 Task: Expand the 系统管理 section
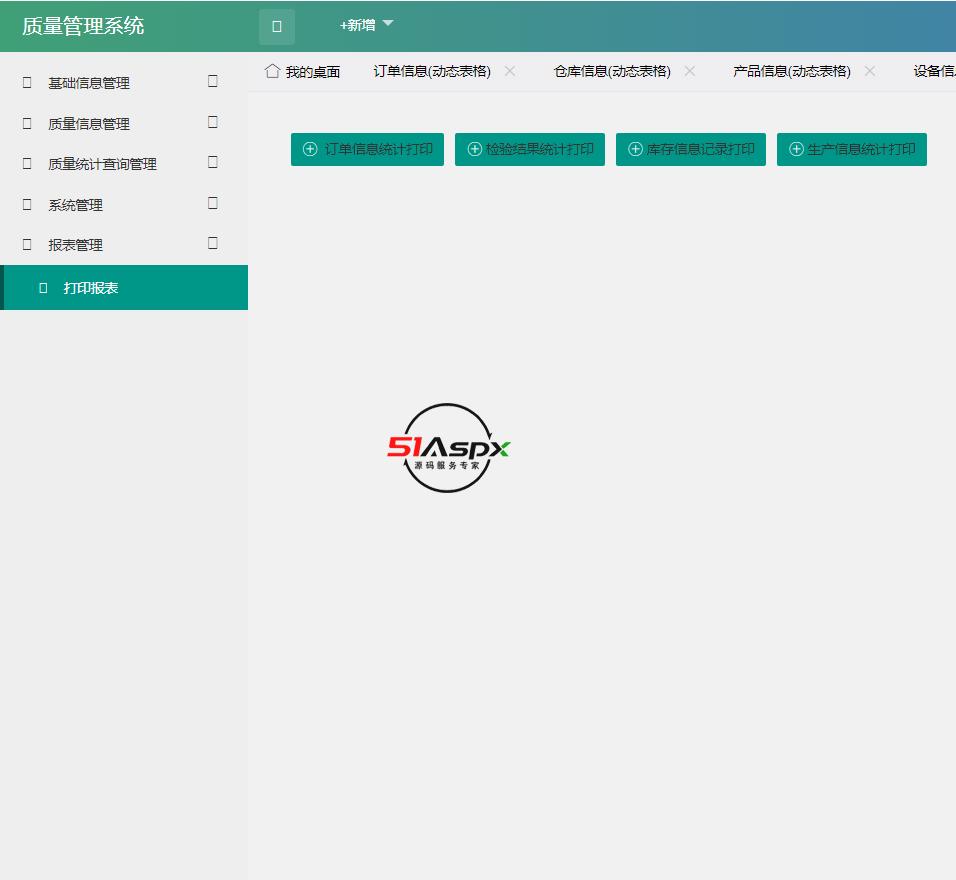[x=211, y=202]
